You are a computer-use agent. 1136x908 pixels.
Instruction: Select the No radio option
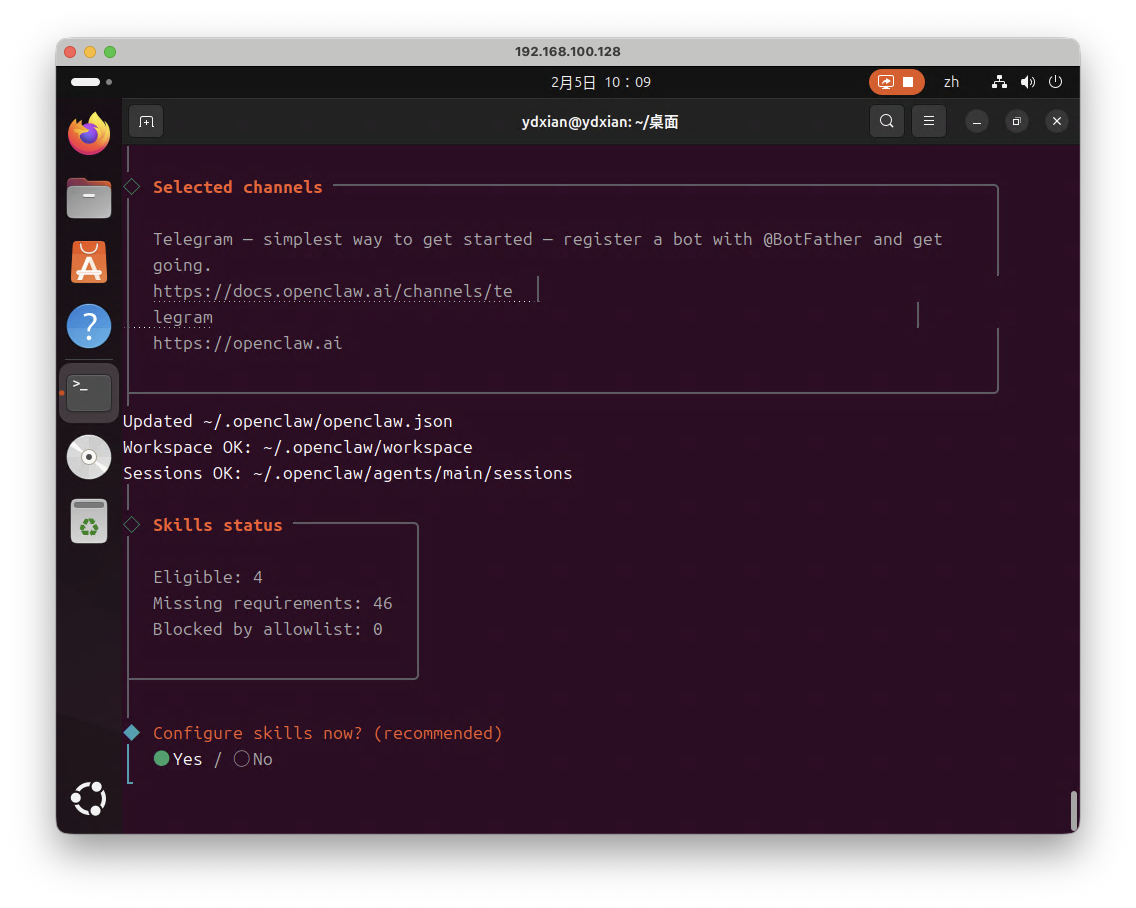253,759
